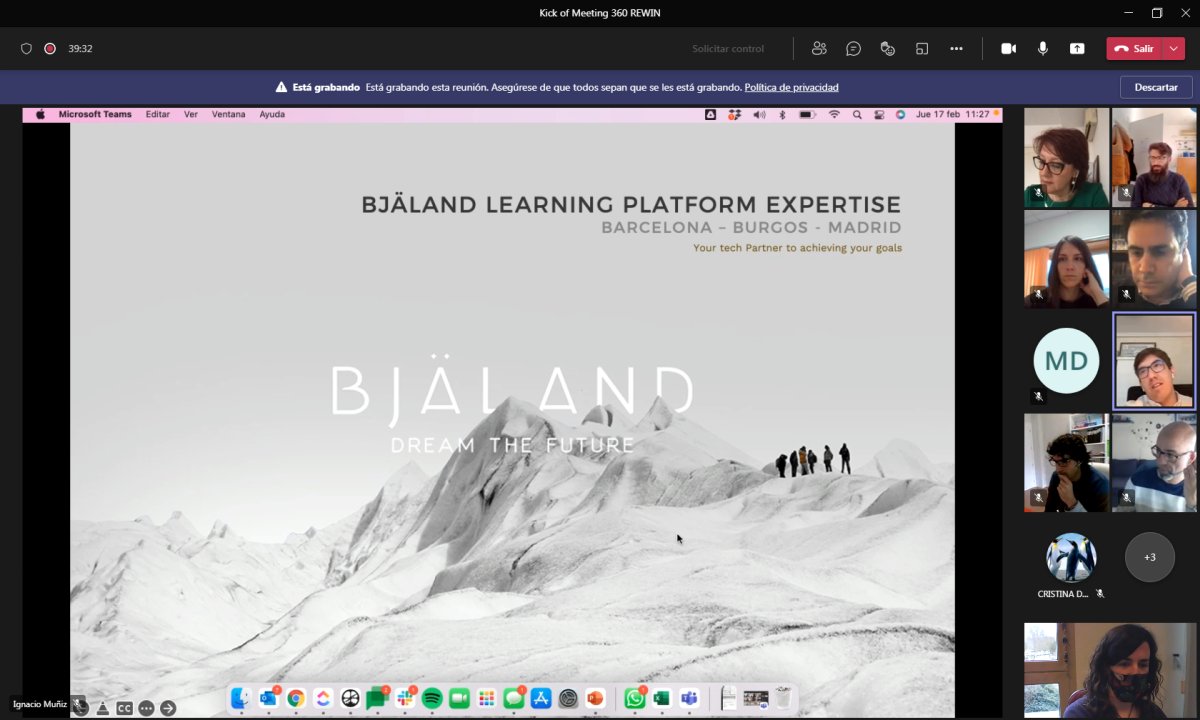Open the reactions menu
Viewport: 1200px width, 720px height.
click(x=887, y=48)
